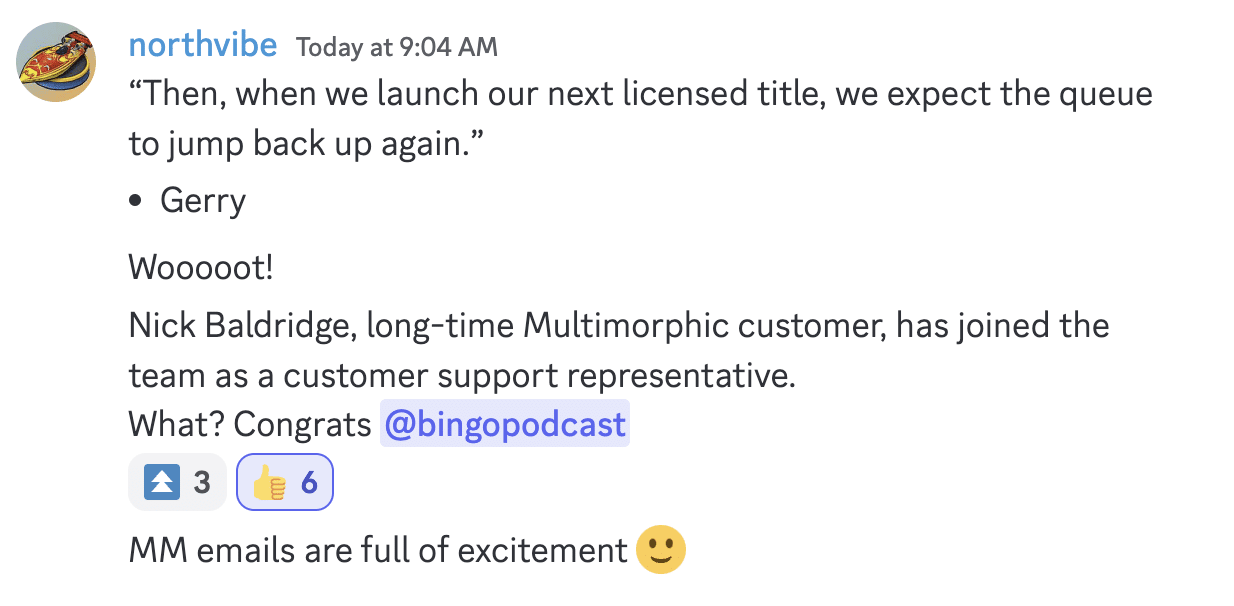Toggle the double up-arrow reaction
The height and width of the screenshot is (606, 1234).
click(x=178, y=484)
